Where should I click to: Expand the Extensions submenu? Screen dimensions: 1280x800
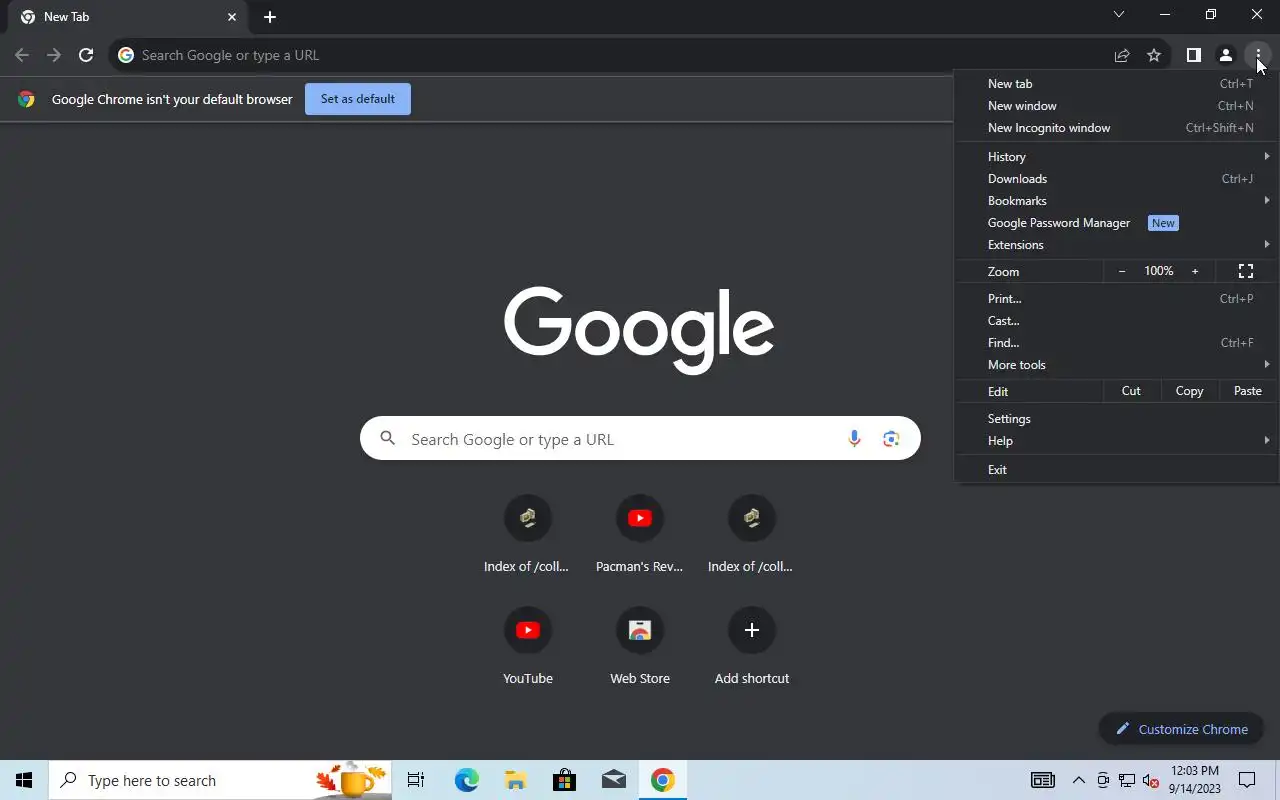pos(1116,245)
